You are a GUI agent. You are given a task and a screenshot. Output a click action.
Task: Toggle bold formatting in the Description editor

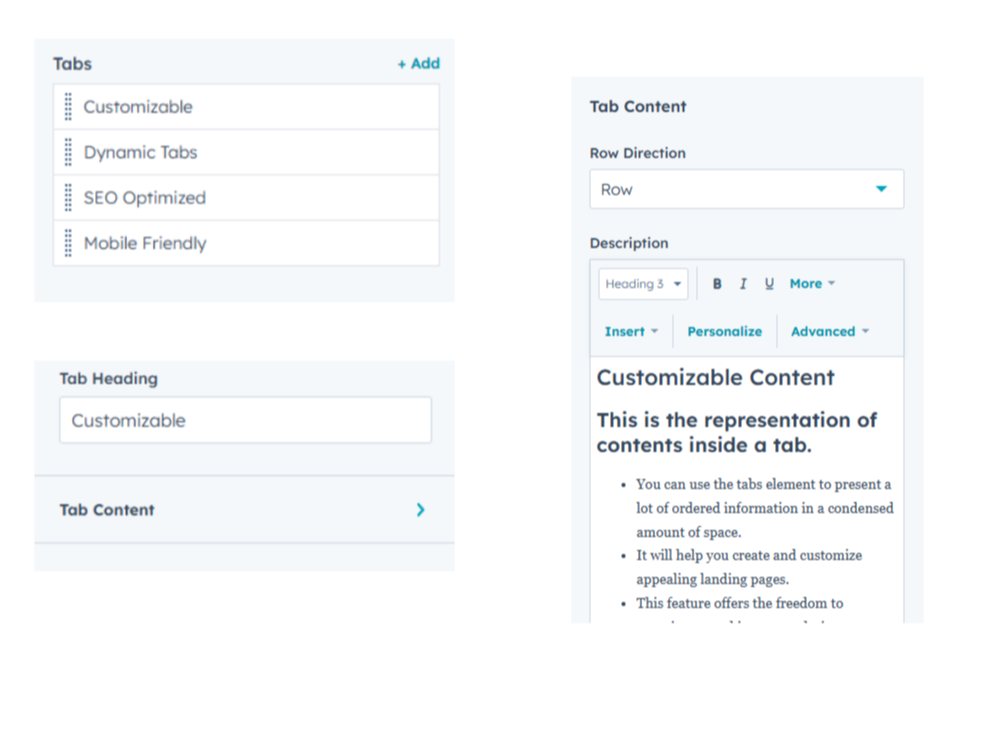pos(717,283)
